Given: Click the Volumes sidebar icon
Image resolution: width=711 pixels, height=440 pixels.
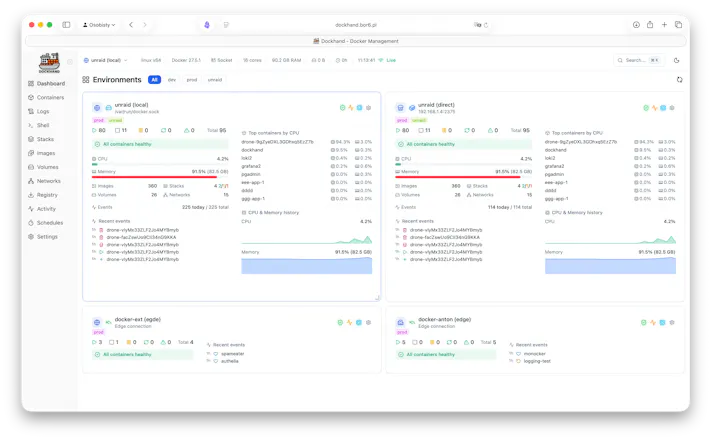Looking at the screenshot, I should [31, 167].
